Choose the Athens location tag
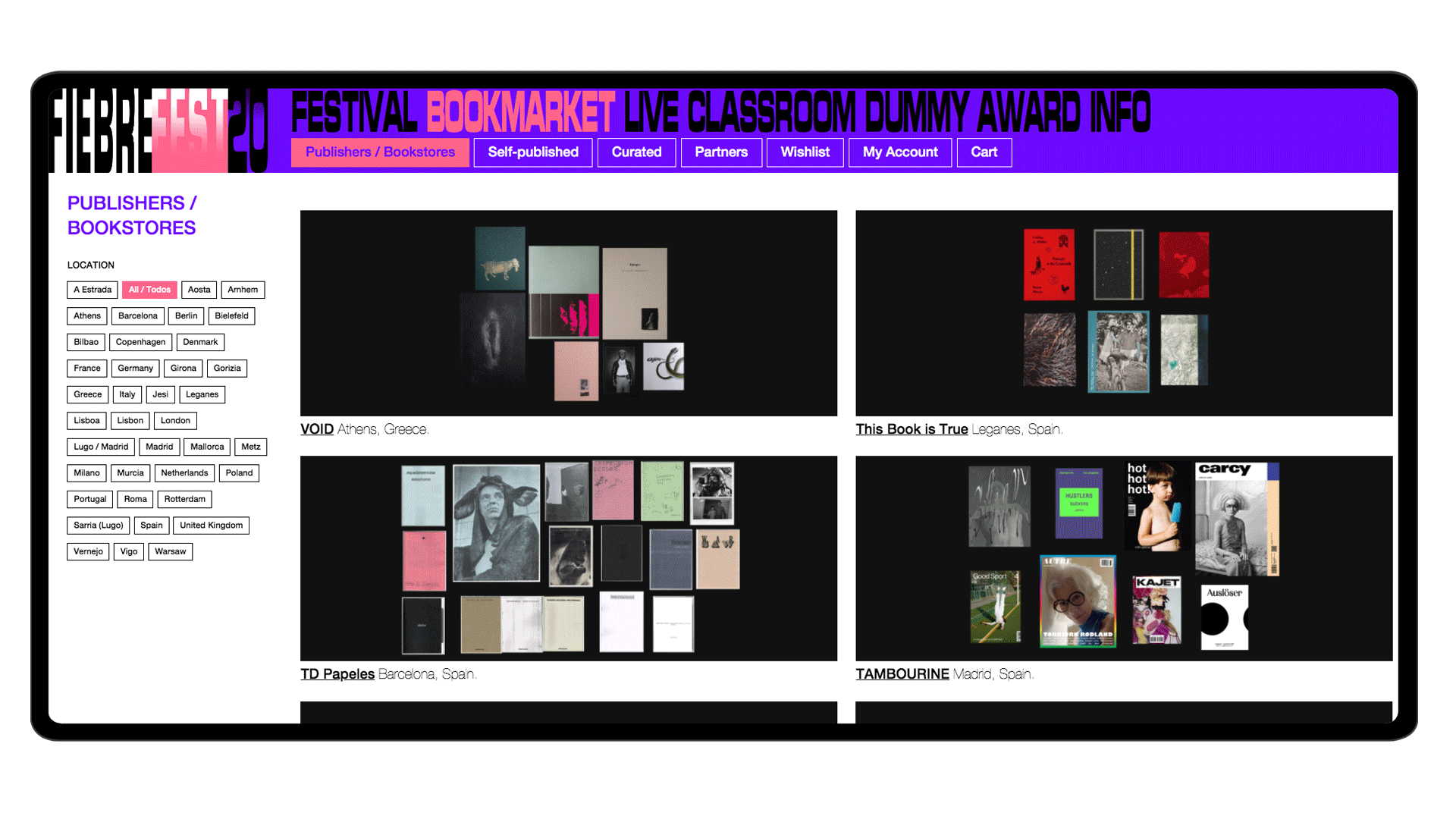 click(x=87, y=316)
